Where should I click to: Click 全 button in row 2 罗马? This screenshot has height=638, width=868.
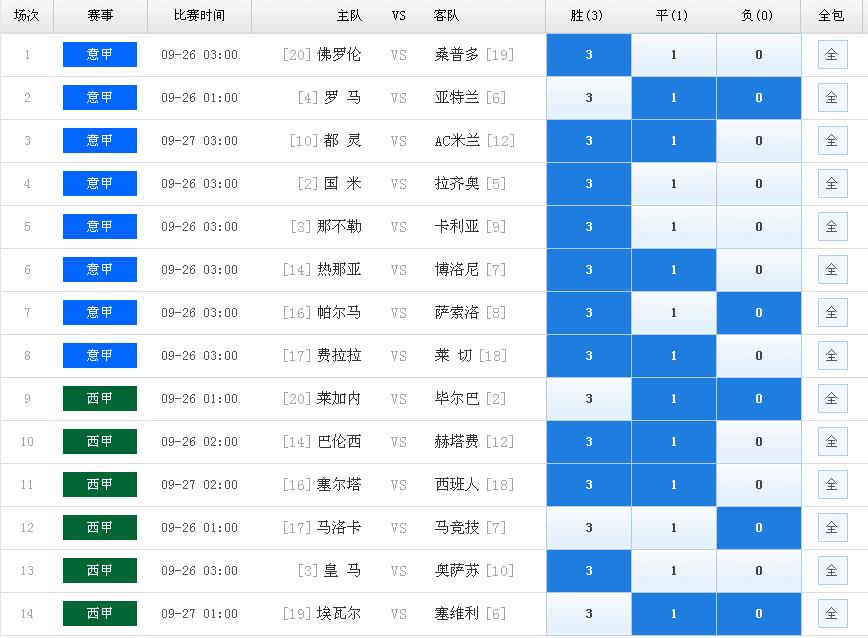coord(832,98)
